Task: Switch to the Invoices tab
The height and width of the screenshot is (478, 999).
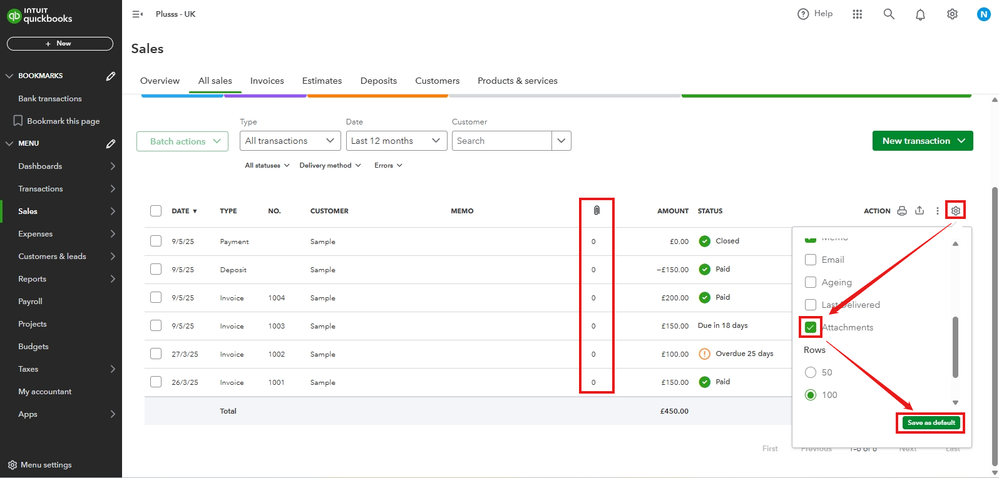Action: (267, 81)
